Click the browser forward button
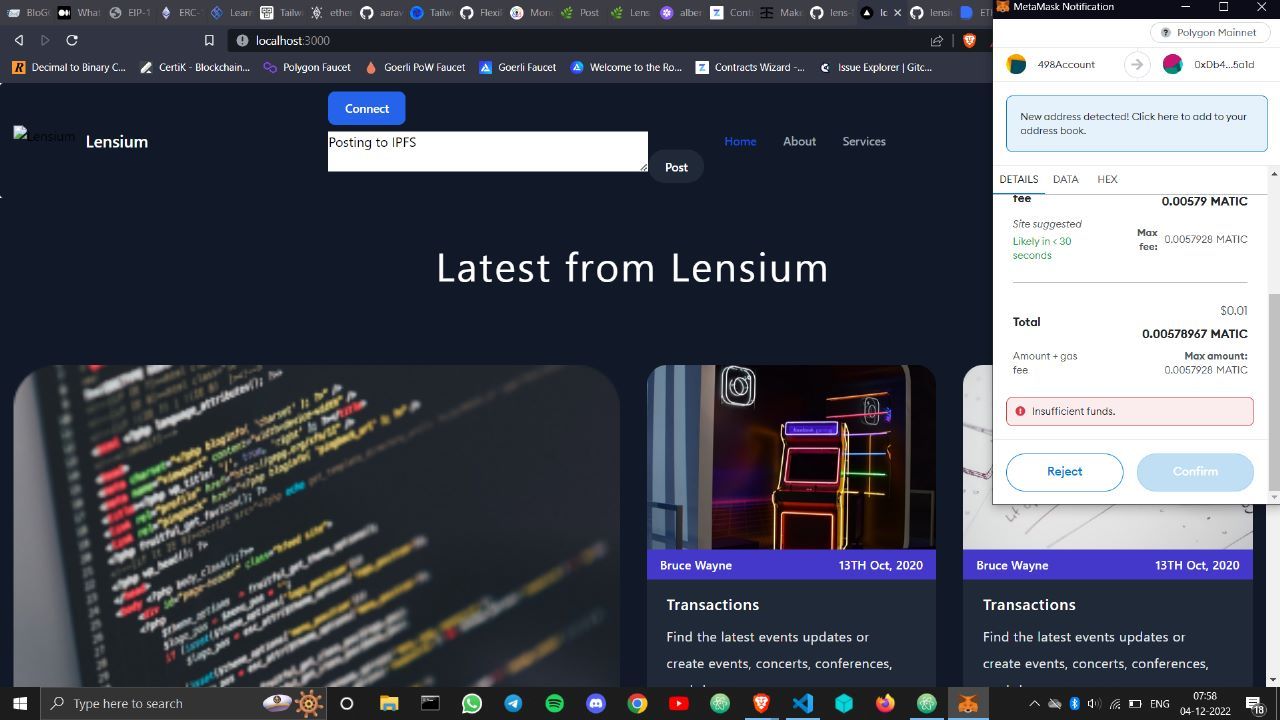The width and height of the screenshot is (1280, 720). [45, 40]
